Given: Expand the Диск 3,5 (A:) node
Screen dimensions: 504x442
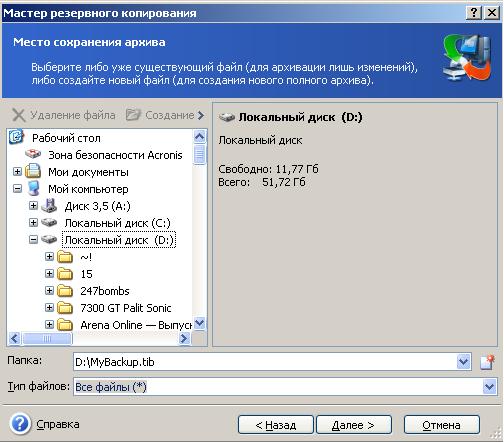Looking at the screenshot, I should (x=33, y=205).
